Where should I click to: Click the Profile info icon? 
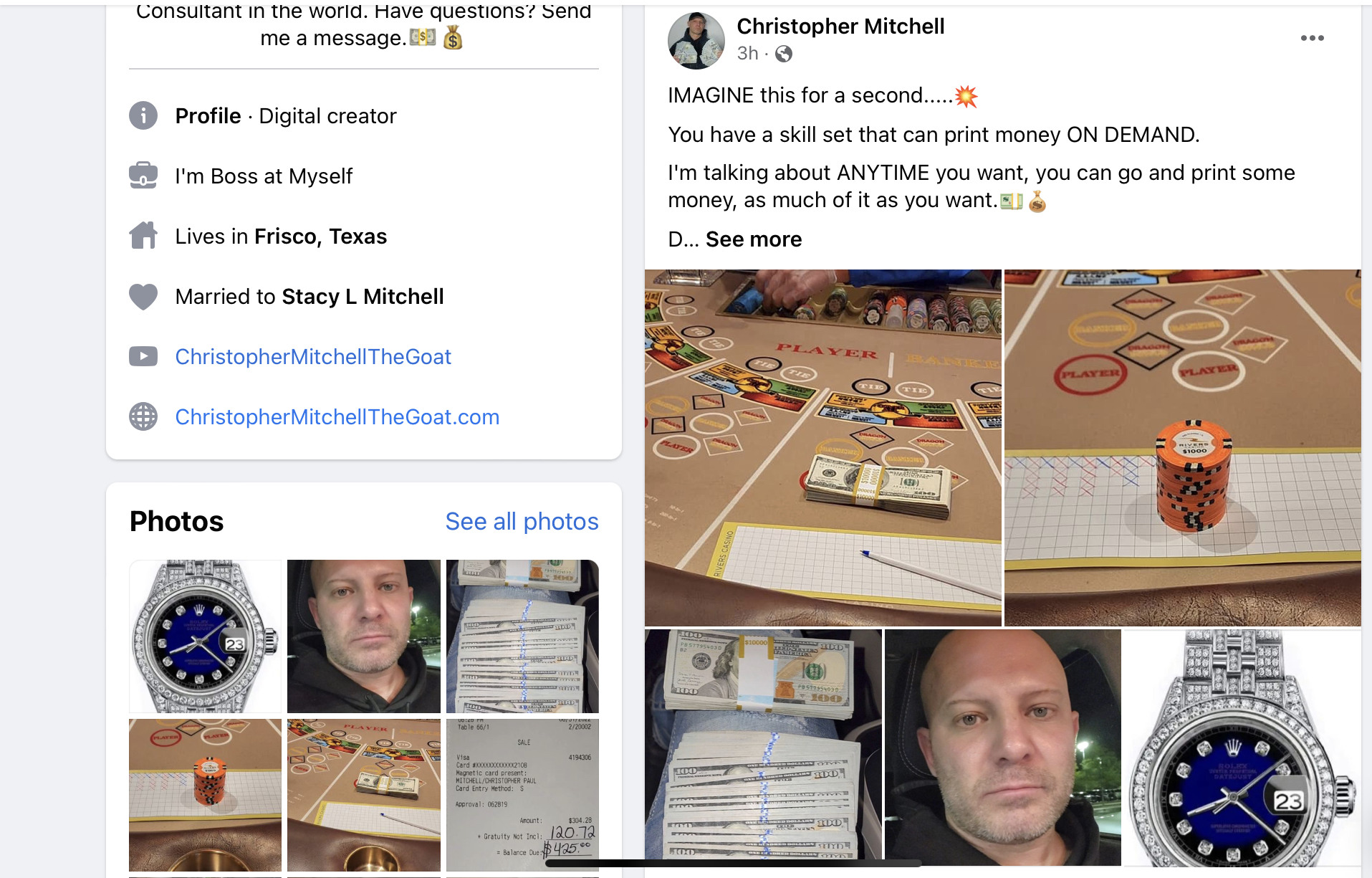143,115
